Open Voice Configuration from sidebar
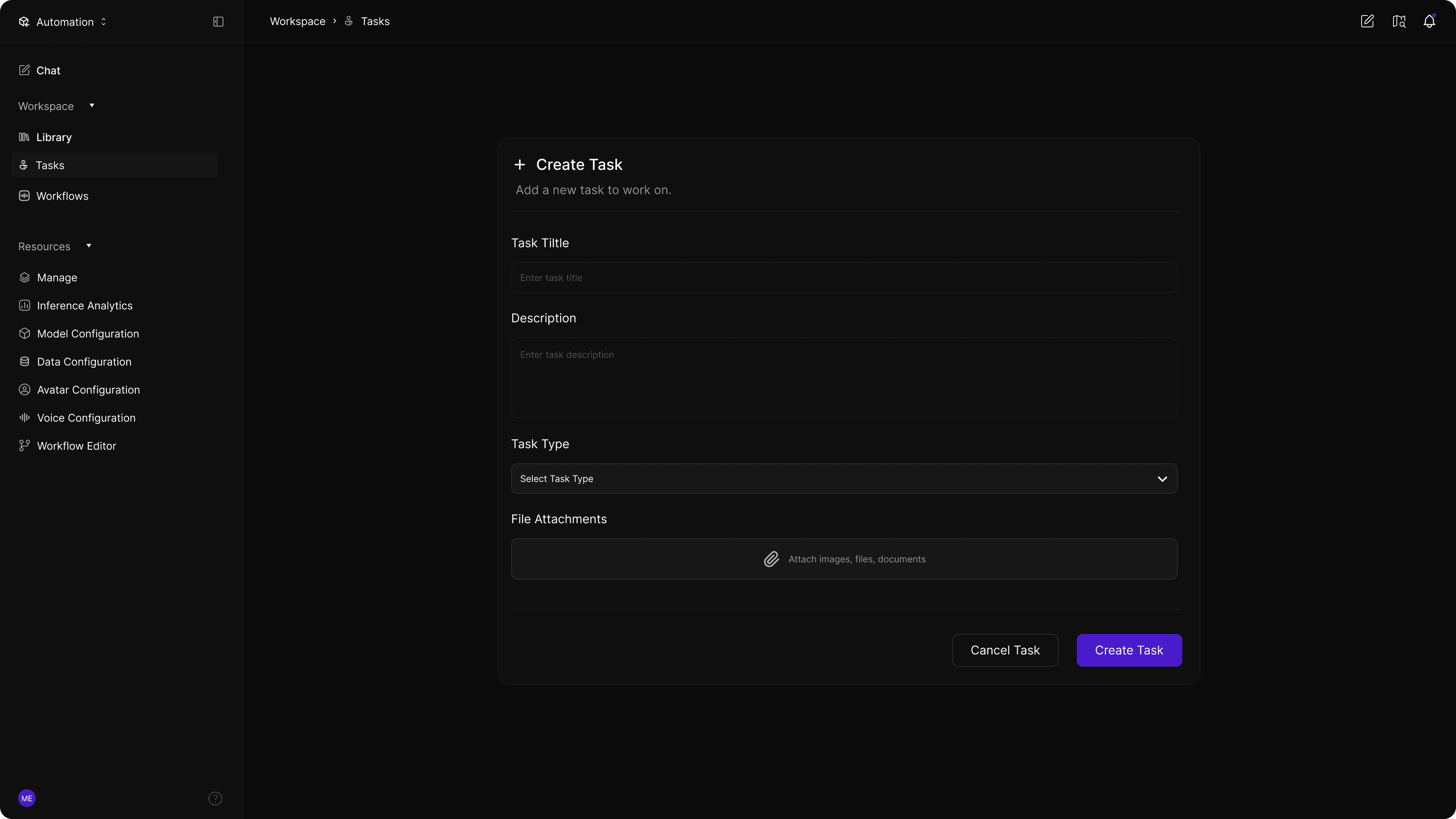Screen dimensions: 1456x819 86,418
